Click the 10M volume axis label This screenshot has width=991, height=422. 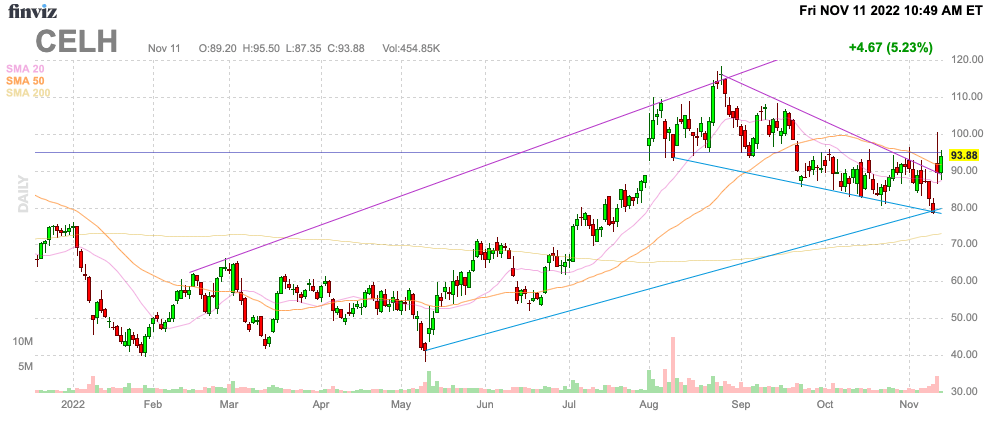point(23,342)
